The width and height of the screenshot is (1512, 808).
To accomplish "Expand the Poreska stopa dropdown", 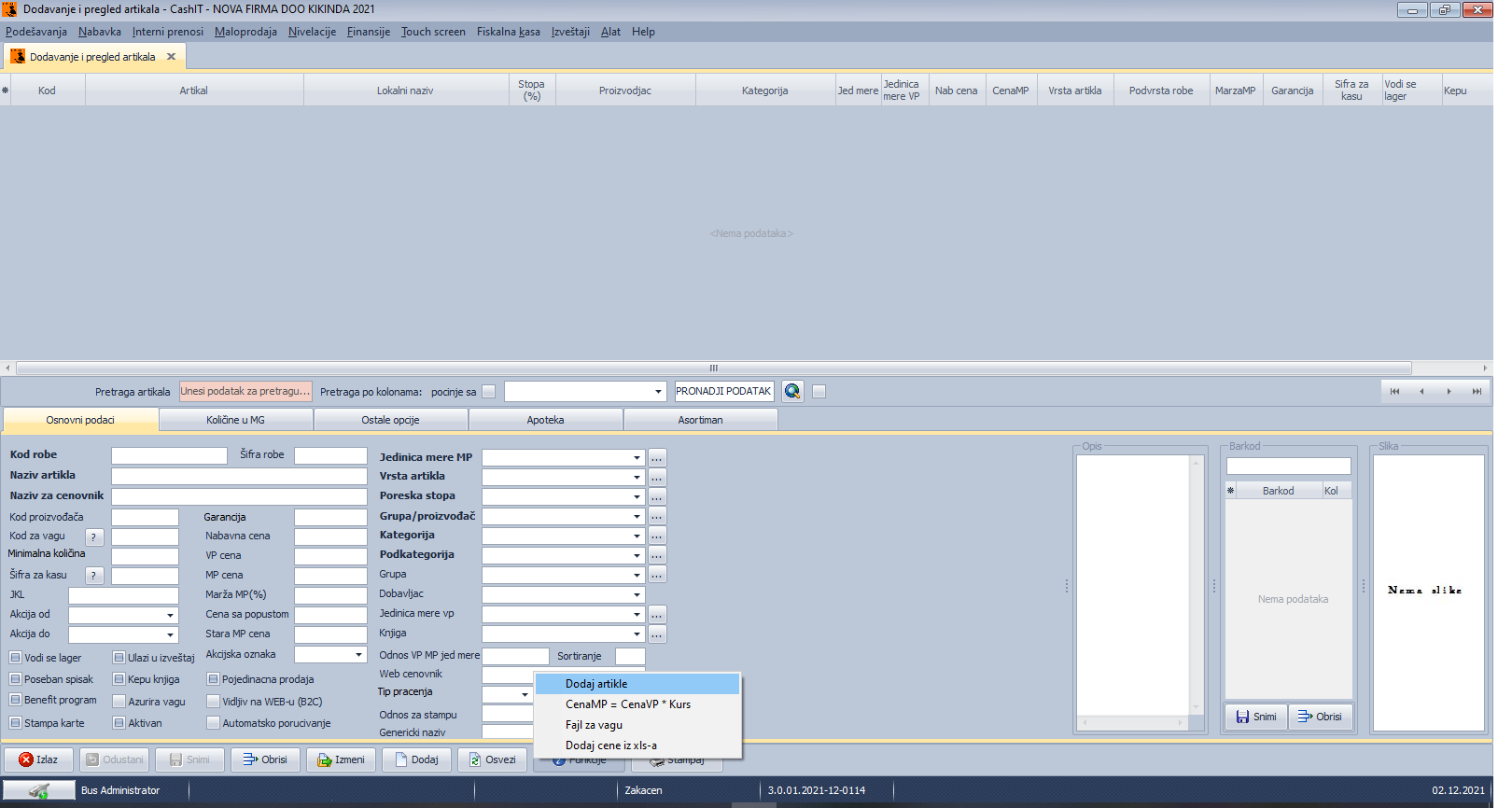I will 637,497.
